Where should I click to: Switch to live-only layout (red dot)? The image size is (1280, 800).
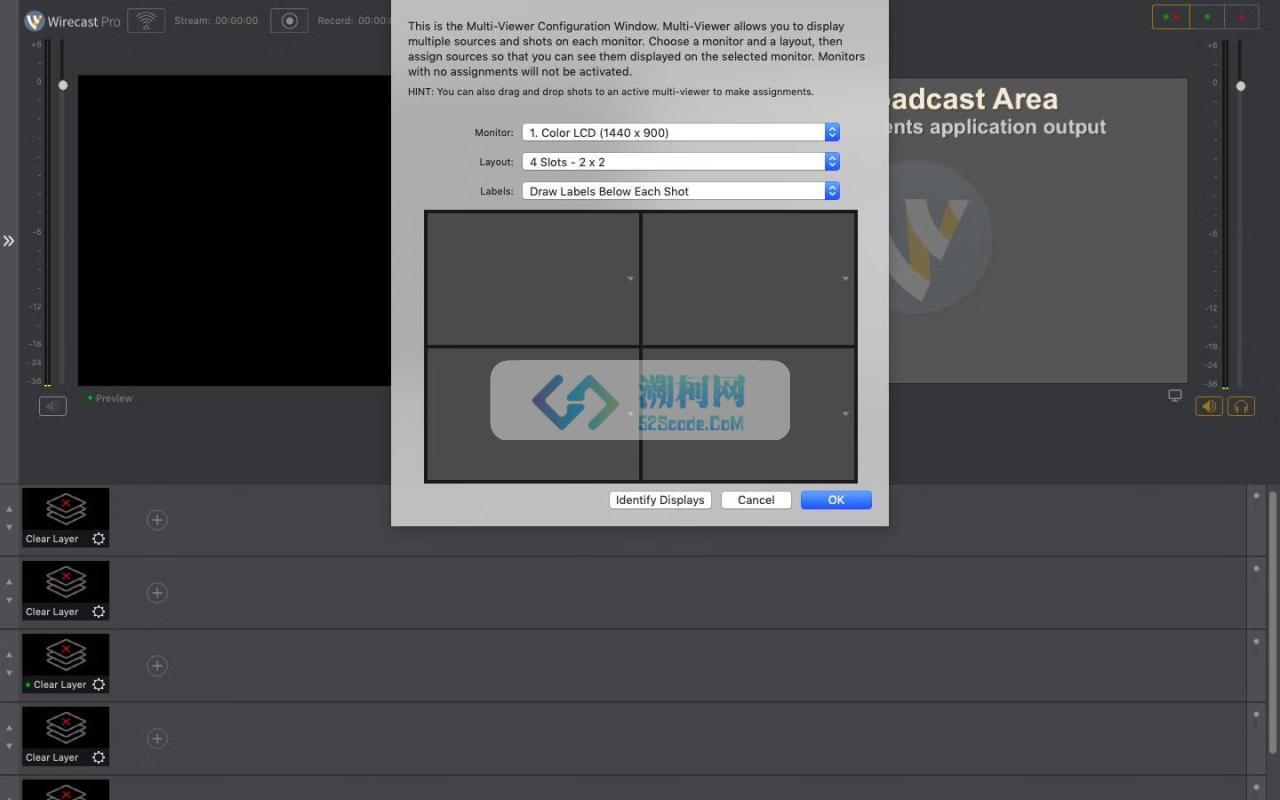[x=1242, y=17]
